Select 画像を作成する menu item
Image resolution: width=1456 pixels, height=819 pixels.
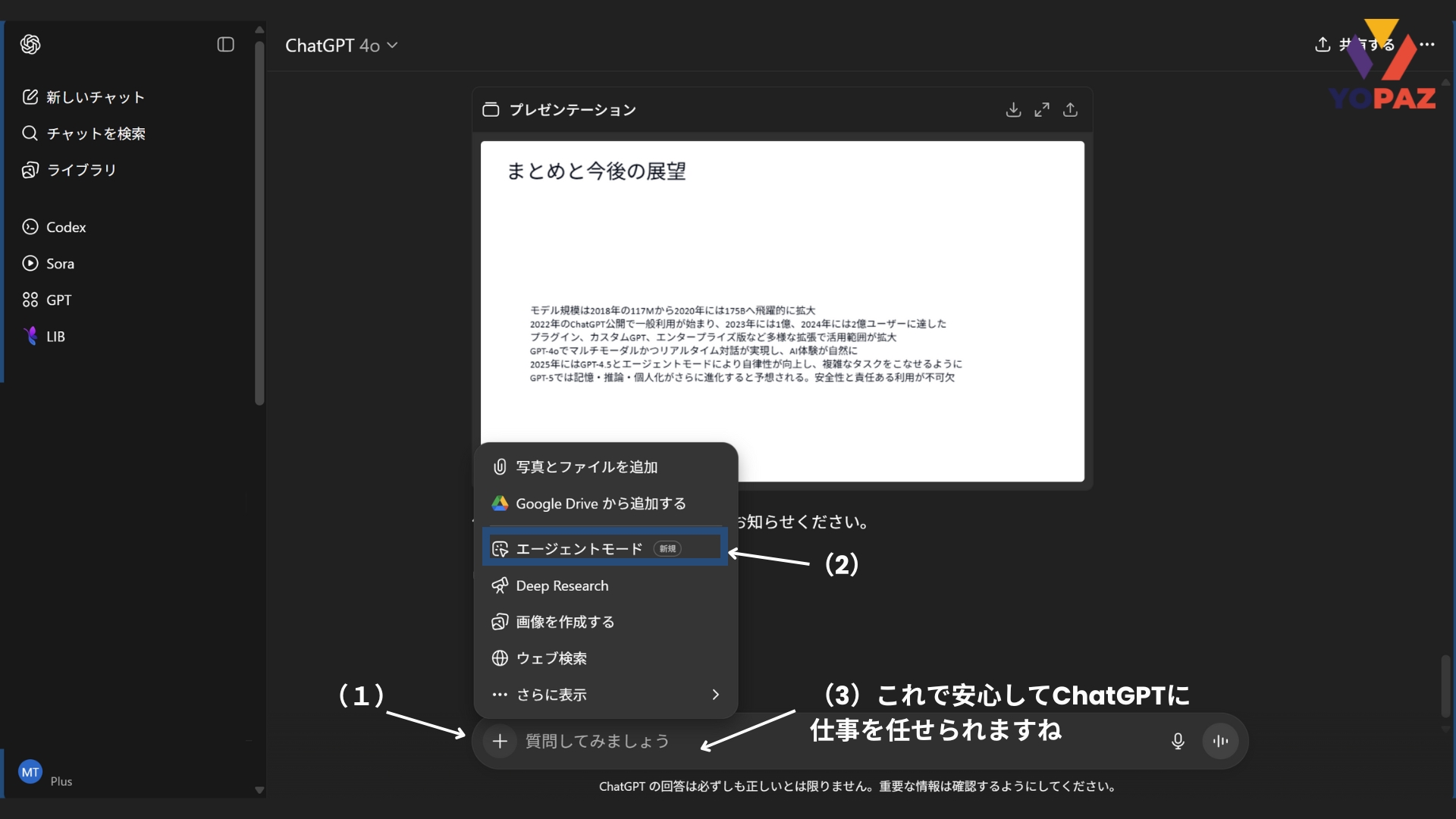[x=605, y=622]
